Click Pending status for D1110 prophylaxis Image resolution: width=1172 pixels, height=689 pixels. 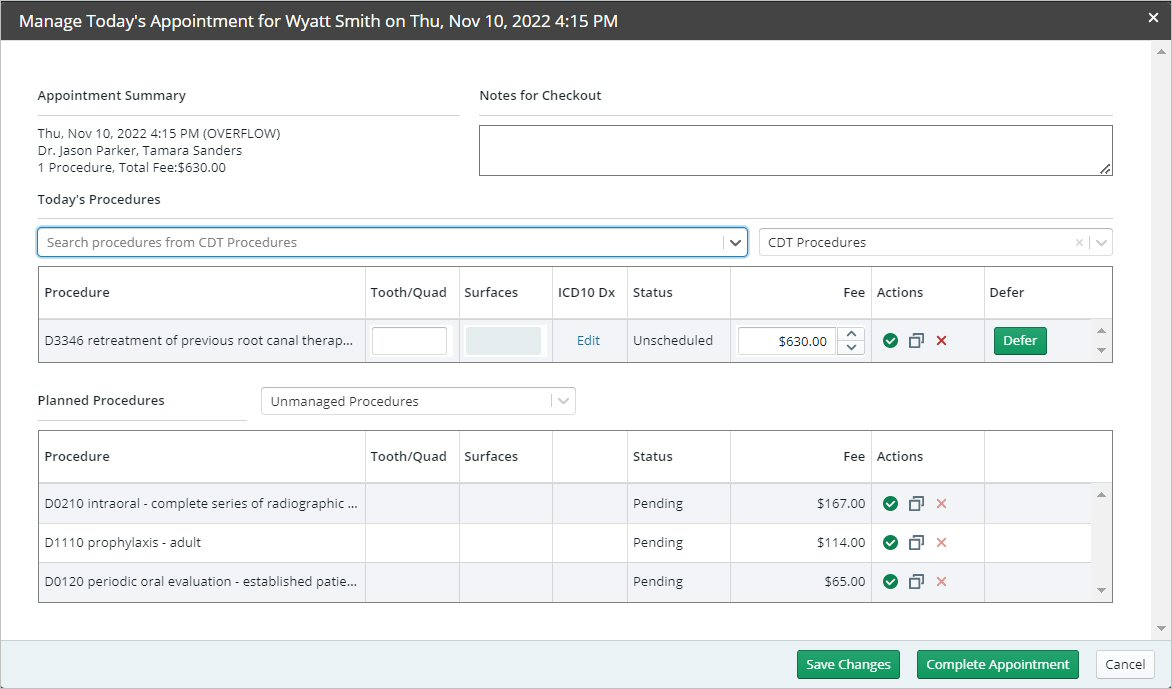tap(658, 543)
